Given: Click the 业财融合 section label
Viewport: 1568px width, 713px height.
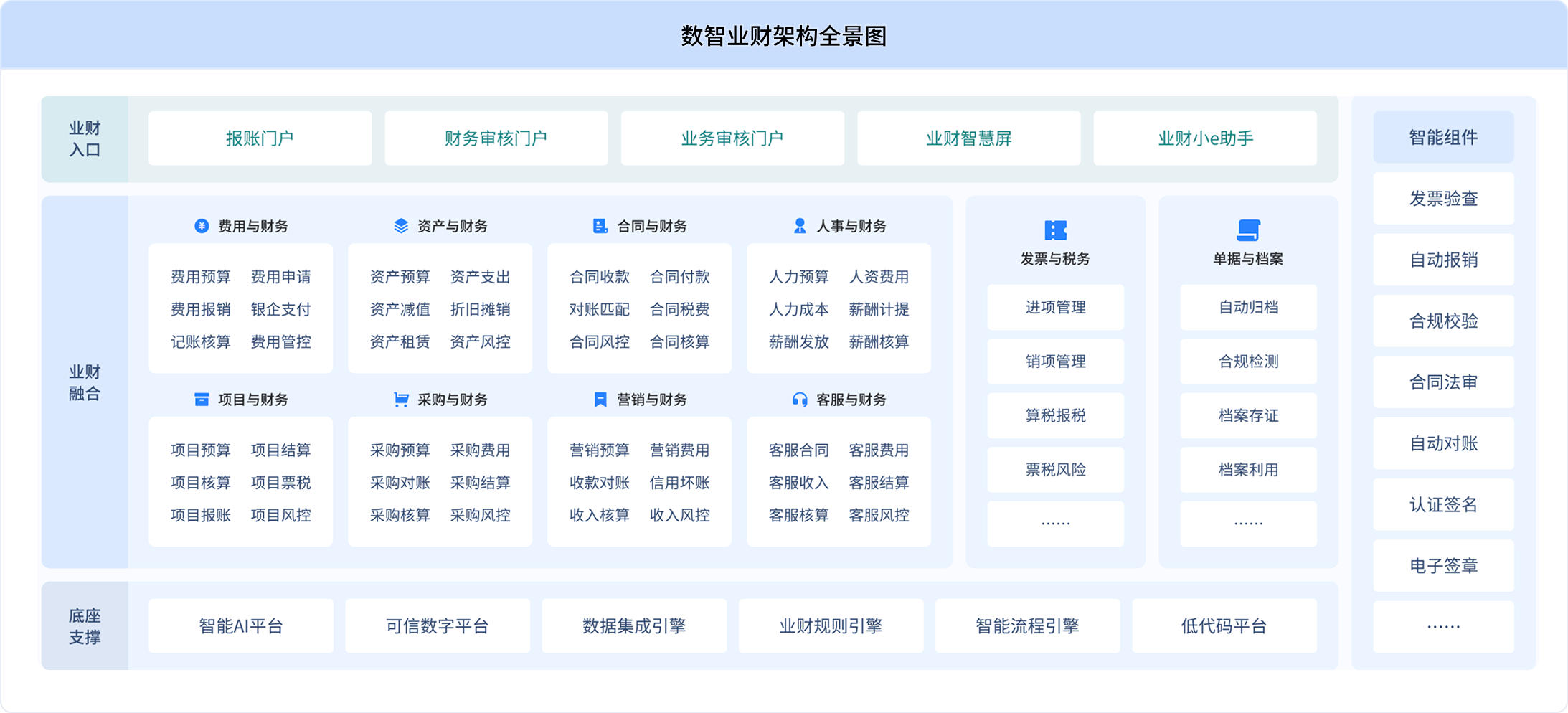Looking at the screenshot, I should (x=85, y=382).
